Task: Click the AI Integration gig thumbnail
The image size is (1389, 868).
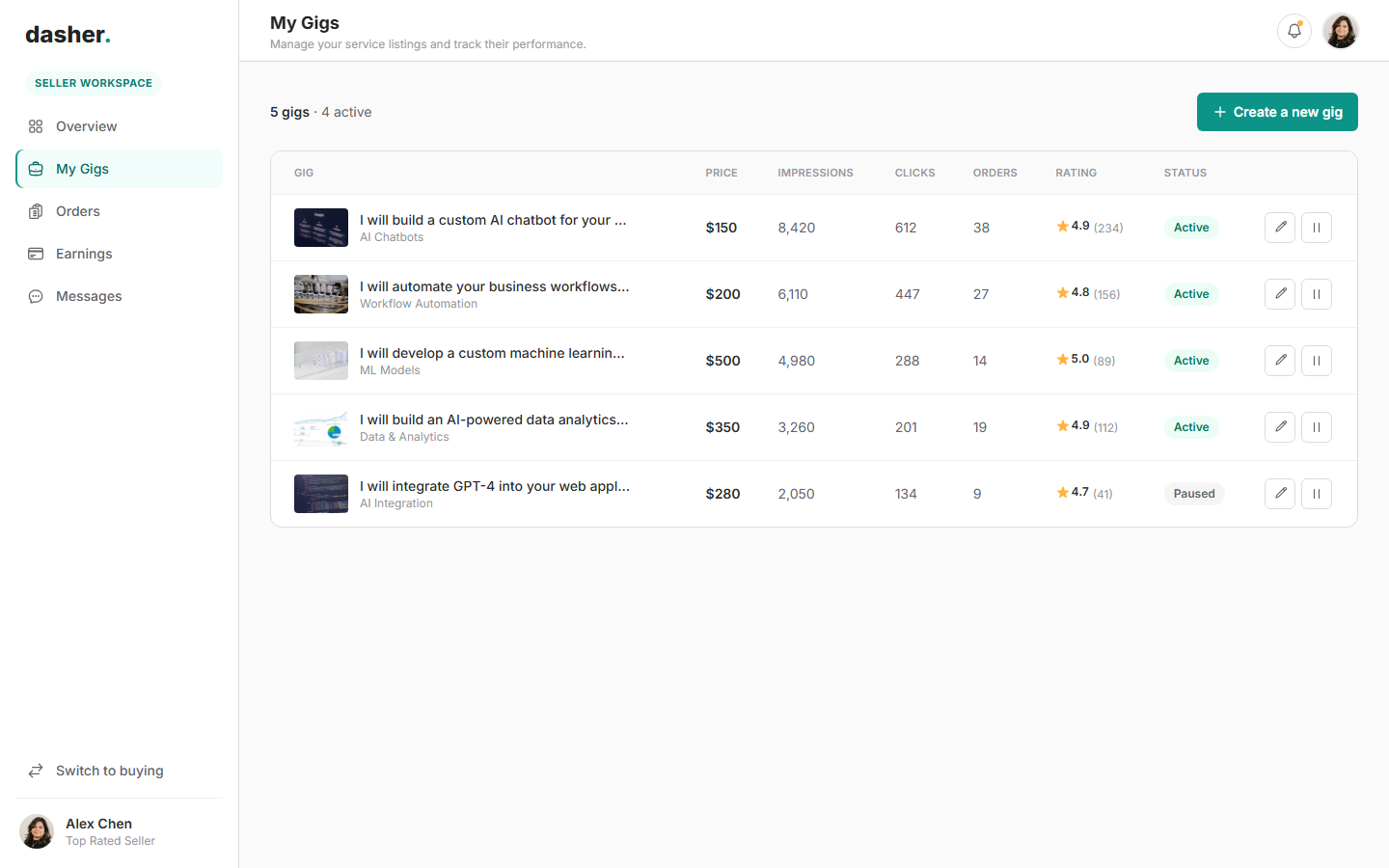Action: pyautogui.click(x=321, y=494)
